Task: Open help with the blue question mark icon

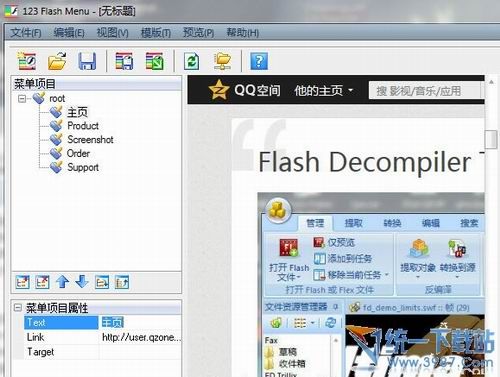Action: 259,61
